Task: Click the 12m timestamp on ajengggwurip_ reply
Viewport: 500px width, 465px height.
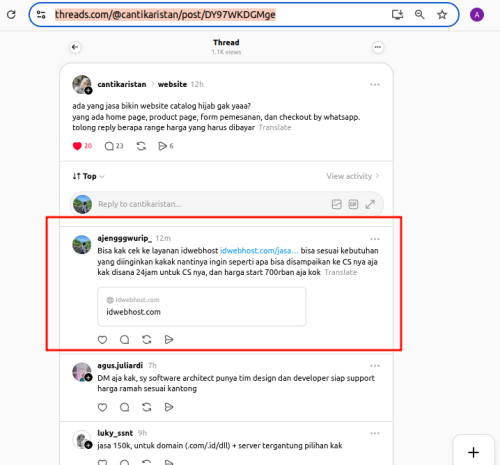Action: pos(163,238)
